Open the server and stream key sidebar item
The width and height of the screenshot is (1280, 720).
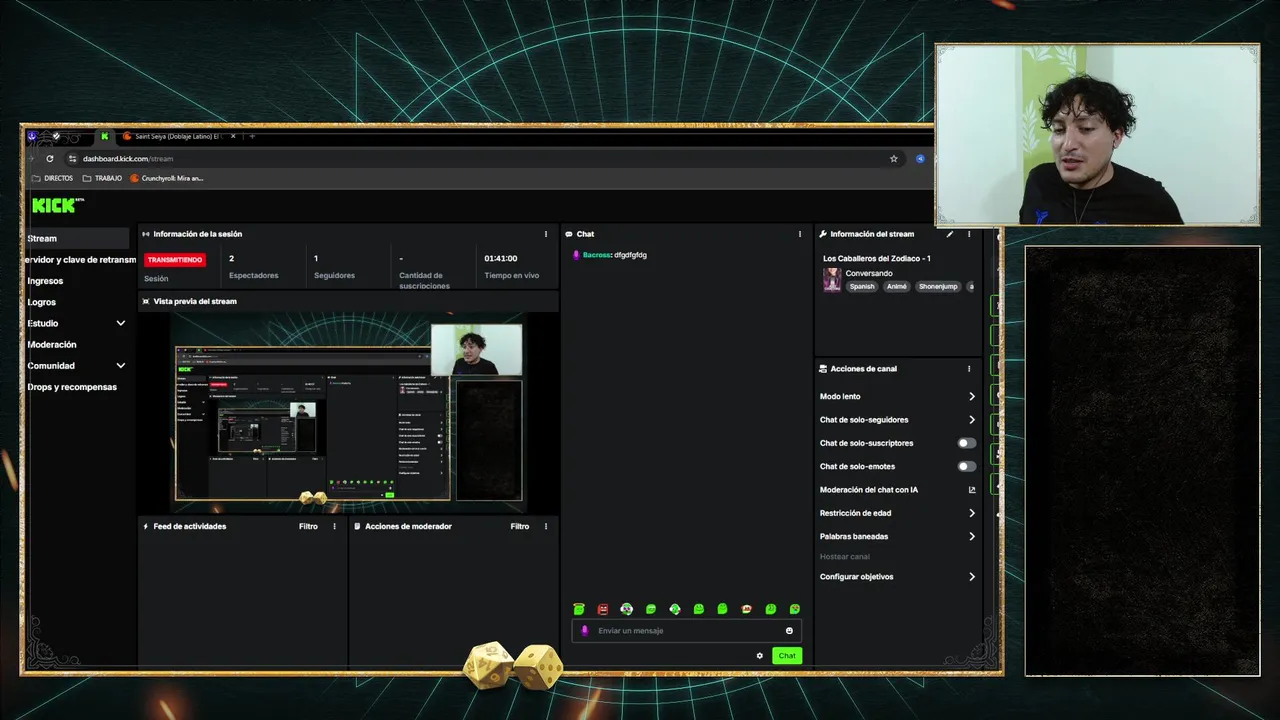click(x=82, y=260)
